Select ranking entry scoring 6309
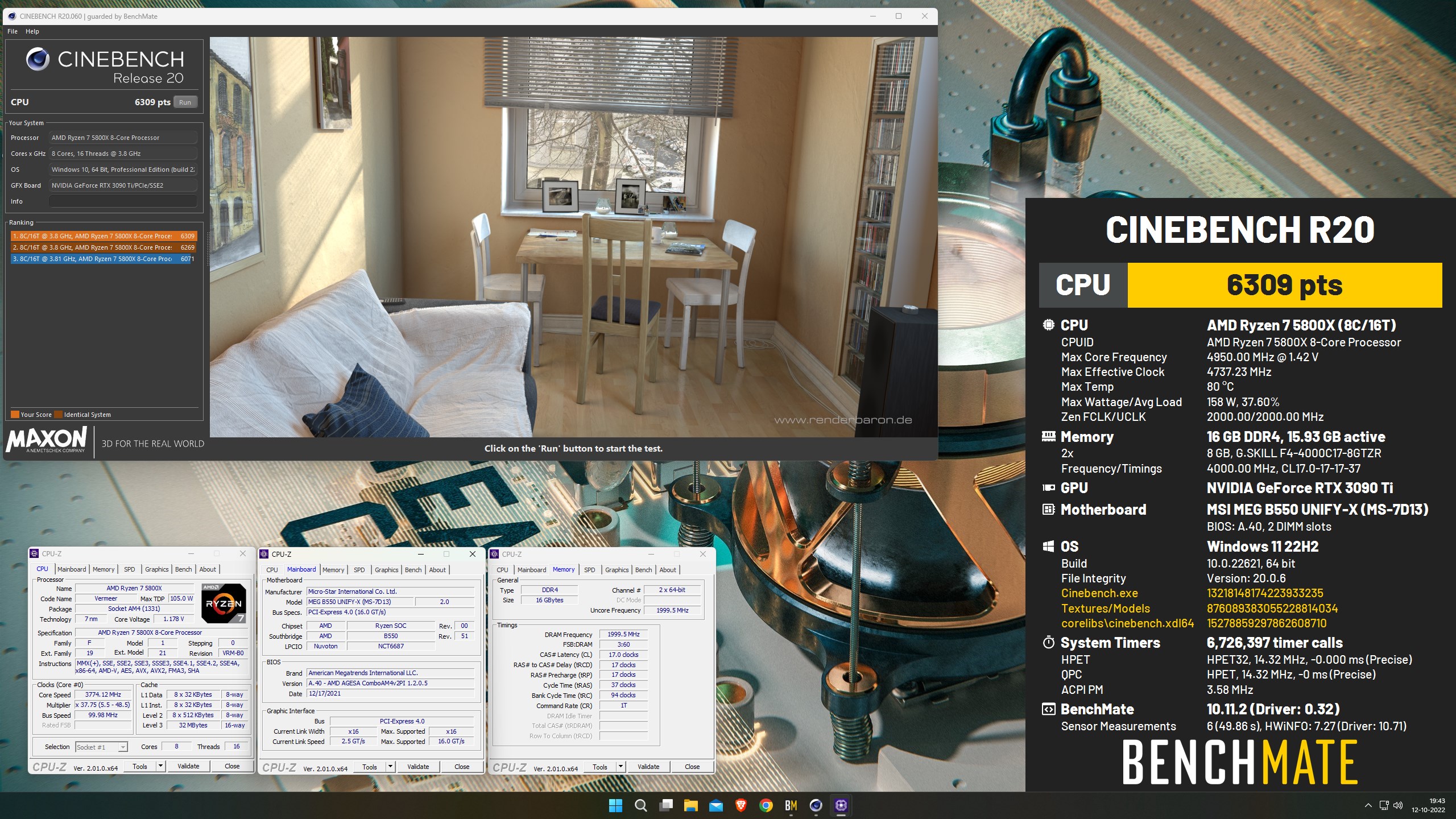The image size is (1456, 819). click(103, 236)
